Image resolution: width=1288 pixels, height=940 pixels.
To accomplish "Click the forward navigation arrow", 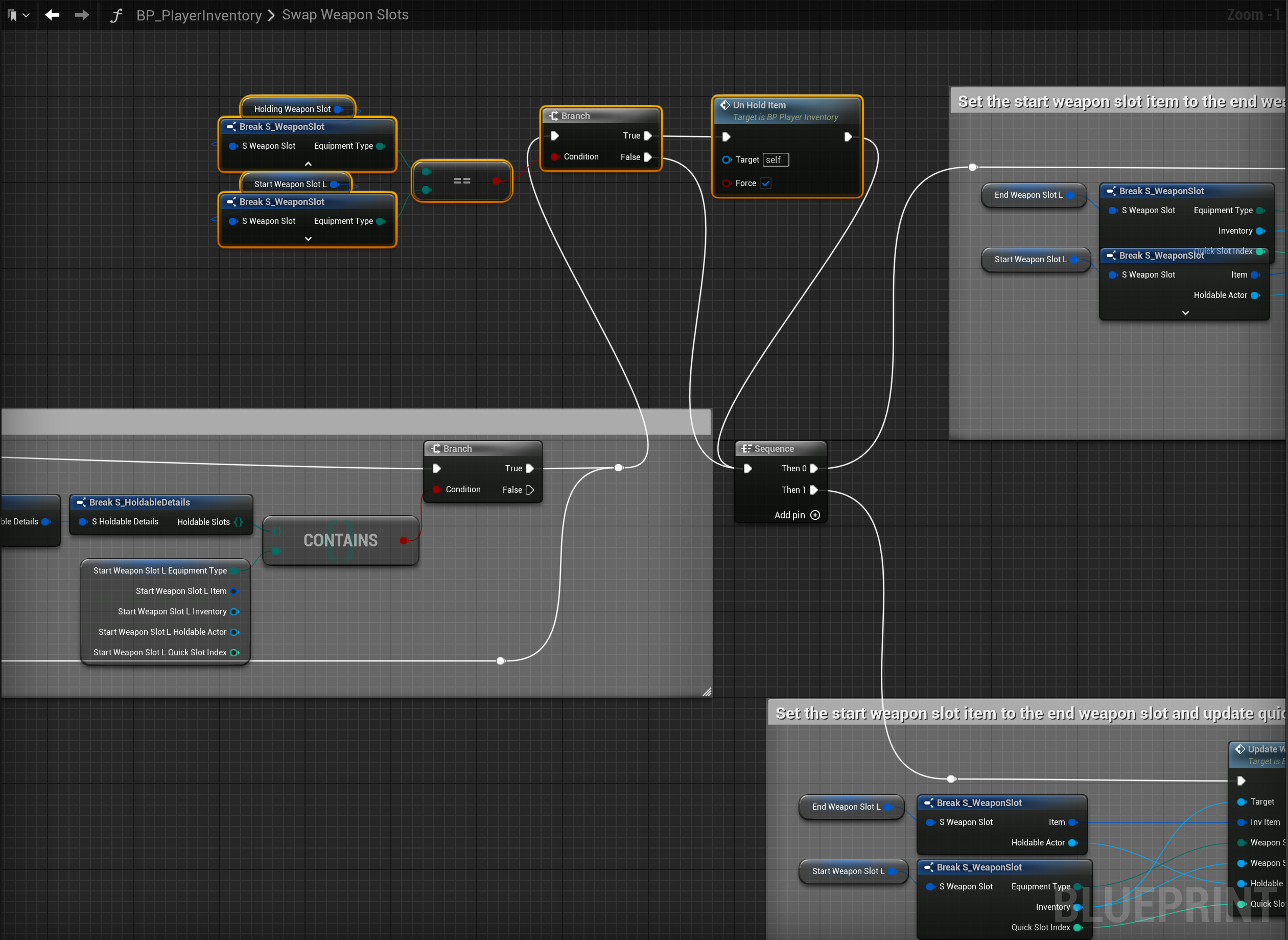I will click(82, 15).
